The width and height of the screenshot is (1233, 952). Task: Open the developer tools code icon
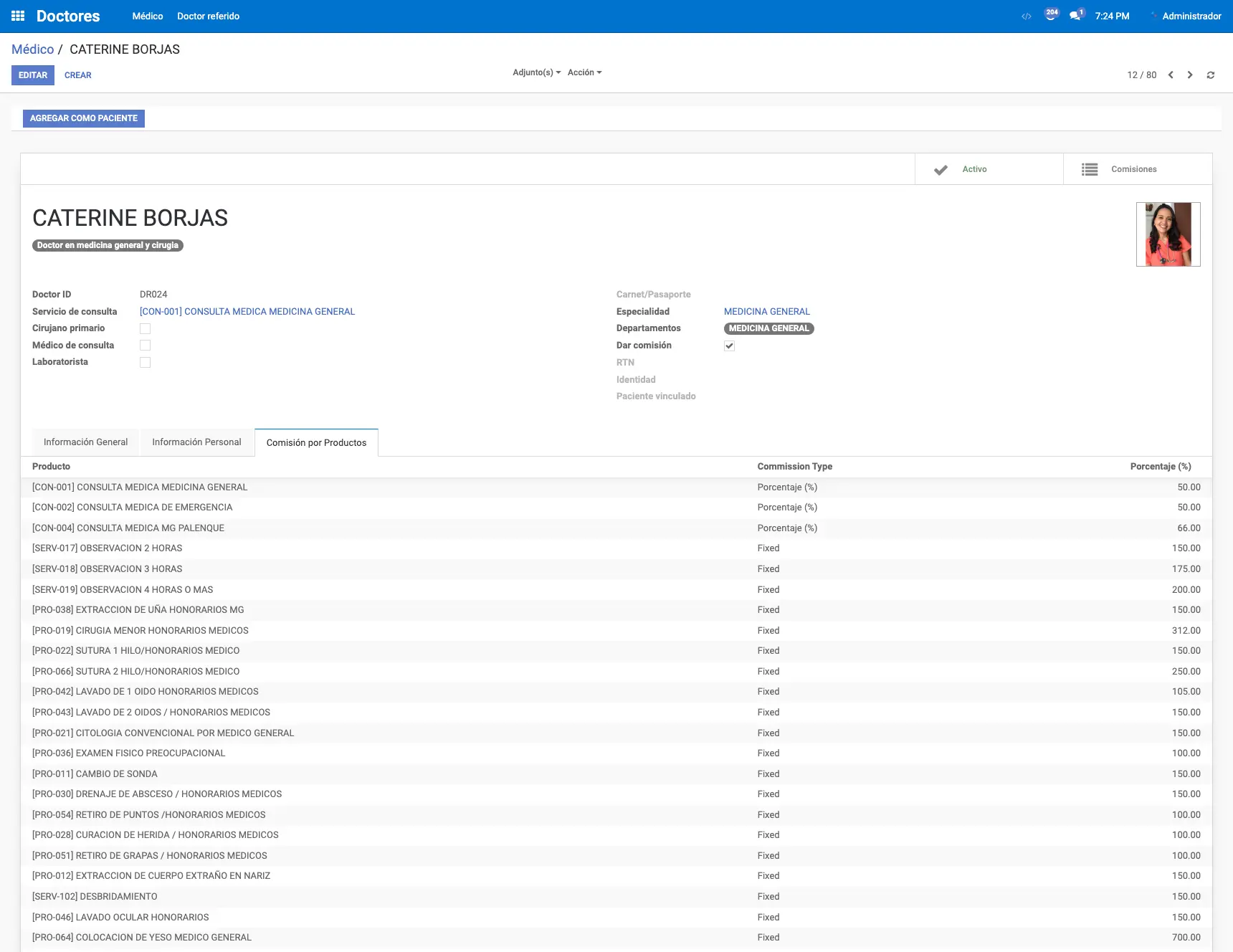tap(1026, 16)
